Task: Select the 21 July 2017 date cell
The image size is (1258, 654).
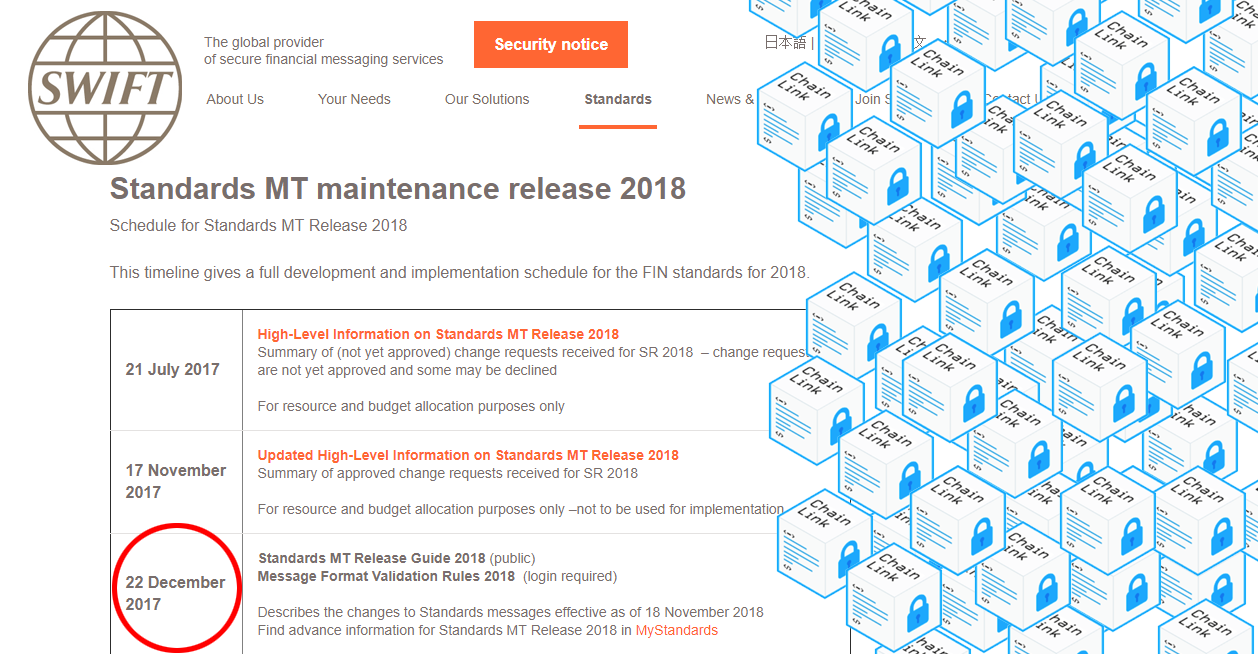Action: pyautogui.click(x=176, y=369)
